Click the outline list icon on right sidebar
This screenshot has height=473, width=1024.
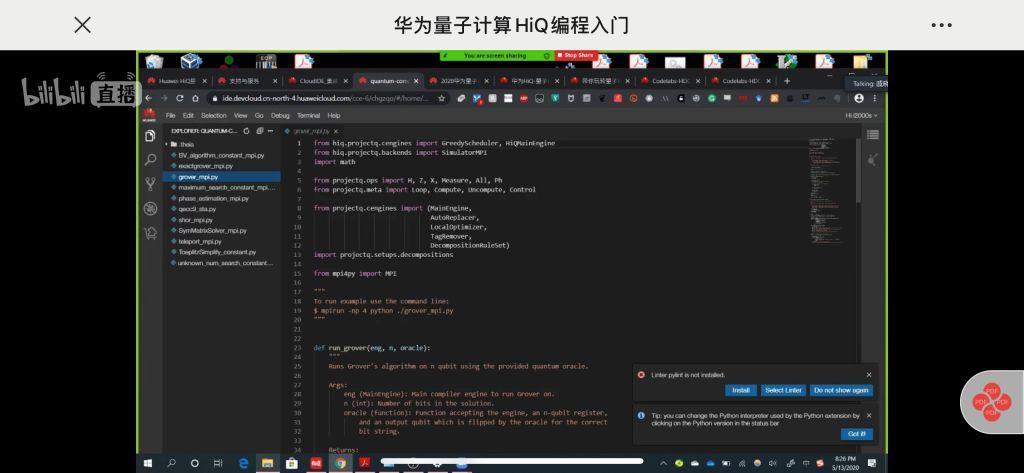(872, 134)
